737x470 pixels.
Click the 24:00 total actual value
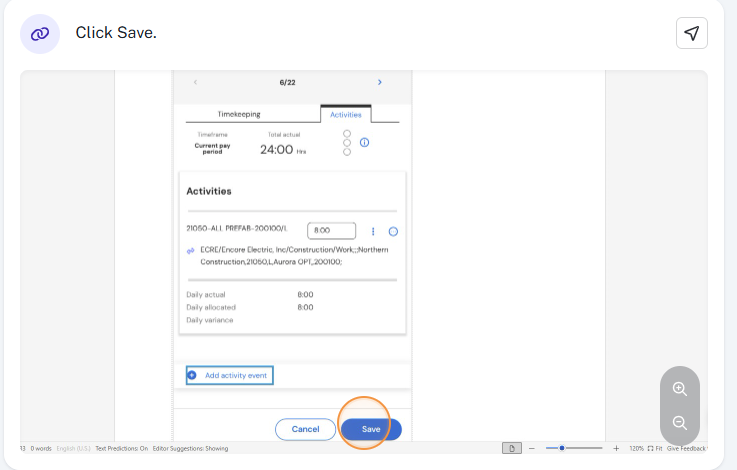pyautogui.click(x=277, y=149)
